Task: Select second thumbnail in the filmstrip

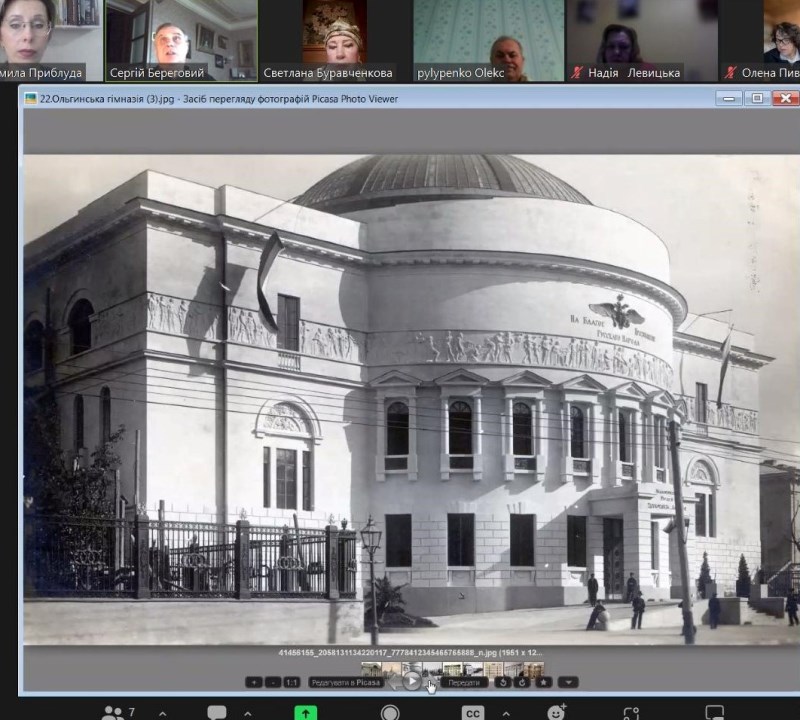Action: coord(392,669)
